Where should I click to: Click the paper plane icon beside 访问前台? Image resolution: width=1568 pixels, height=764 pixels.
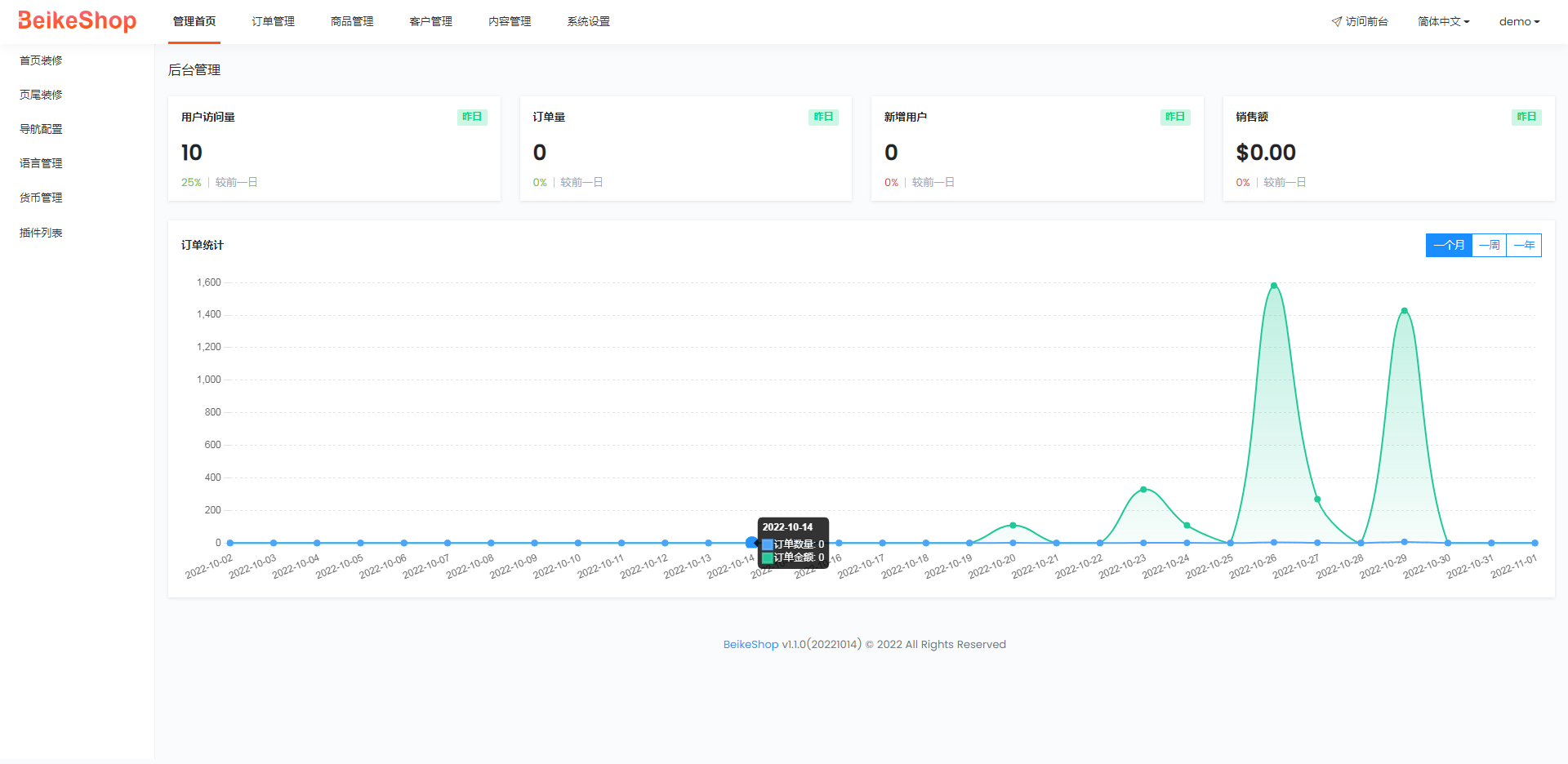point(1337,21)
